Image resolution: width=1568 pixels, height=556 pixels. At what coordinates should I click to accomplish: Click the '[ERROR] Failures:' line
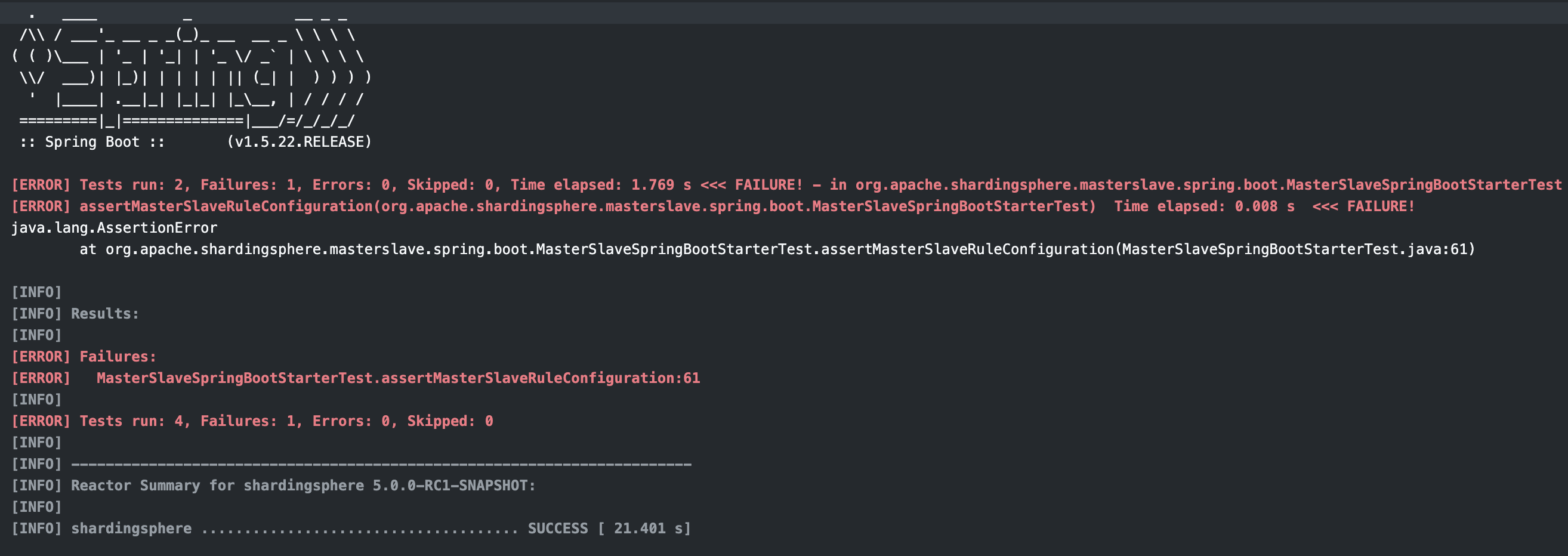(84, 357)
